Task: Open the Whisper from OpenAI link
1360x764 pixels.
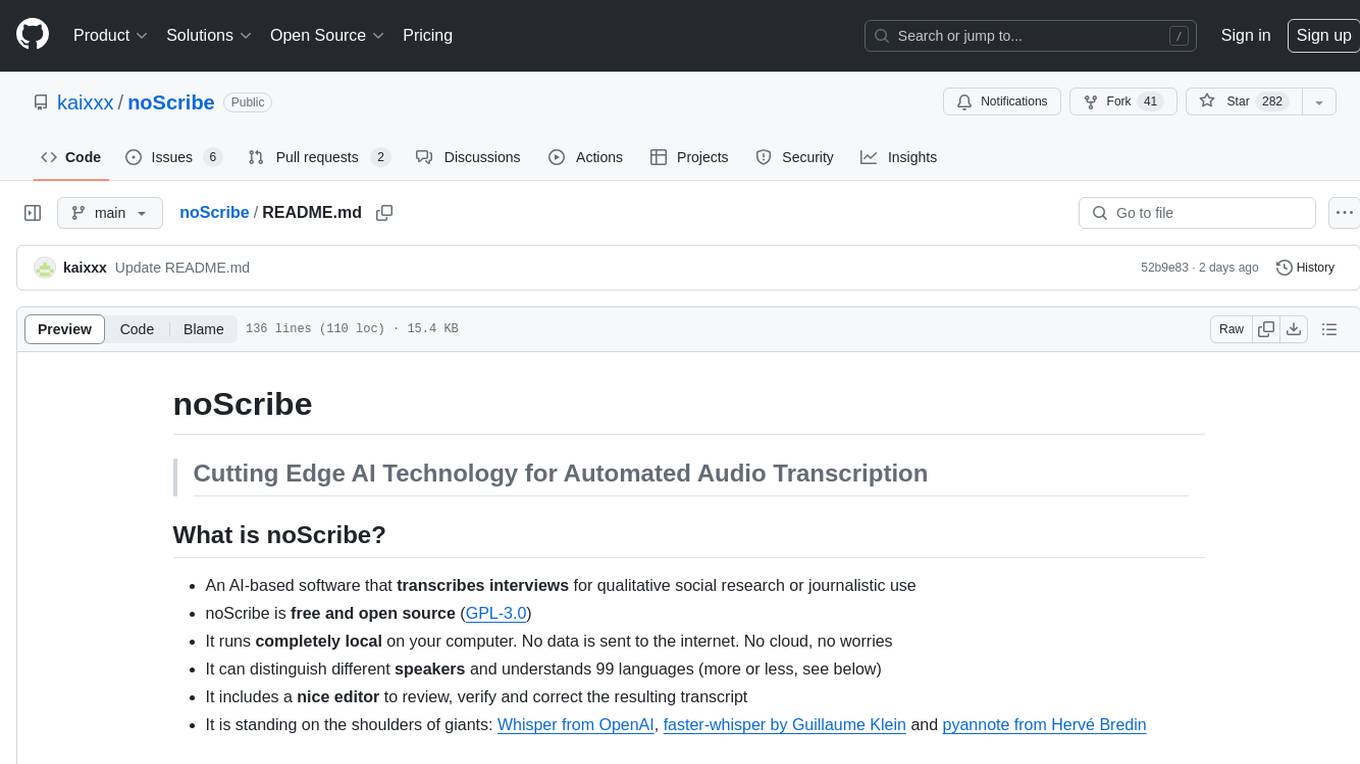Action: [x=576, y=724]
